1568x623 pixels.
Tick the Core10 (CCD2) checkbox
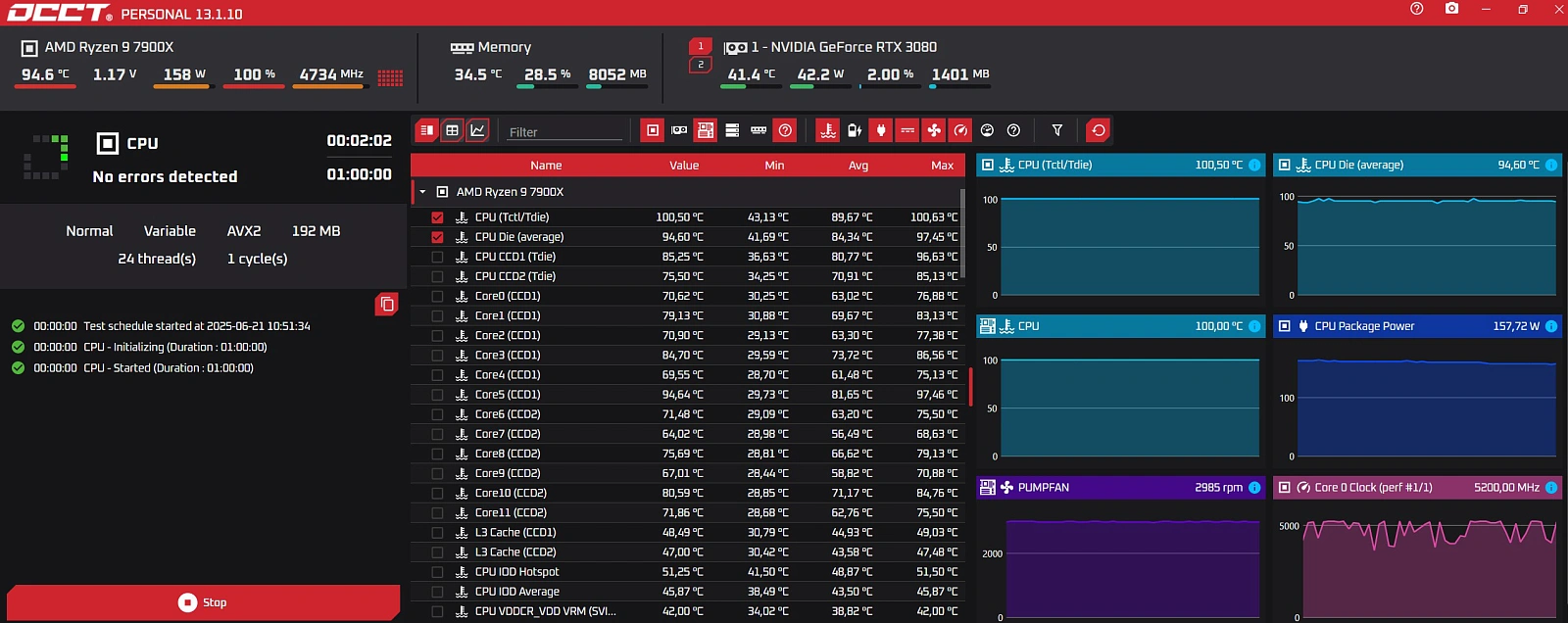tap(437, 493)
